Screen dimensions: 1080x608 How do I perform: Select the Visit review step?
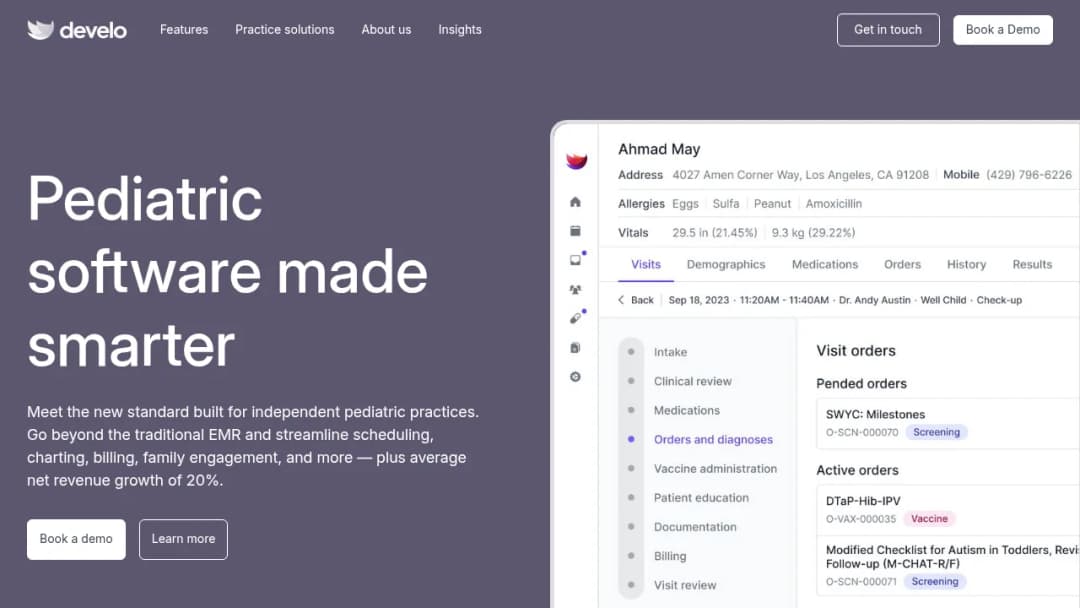coord(685,585)
